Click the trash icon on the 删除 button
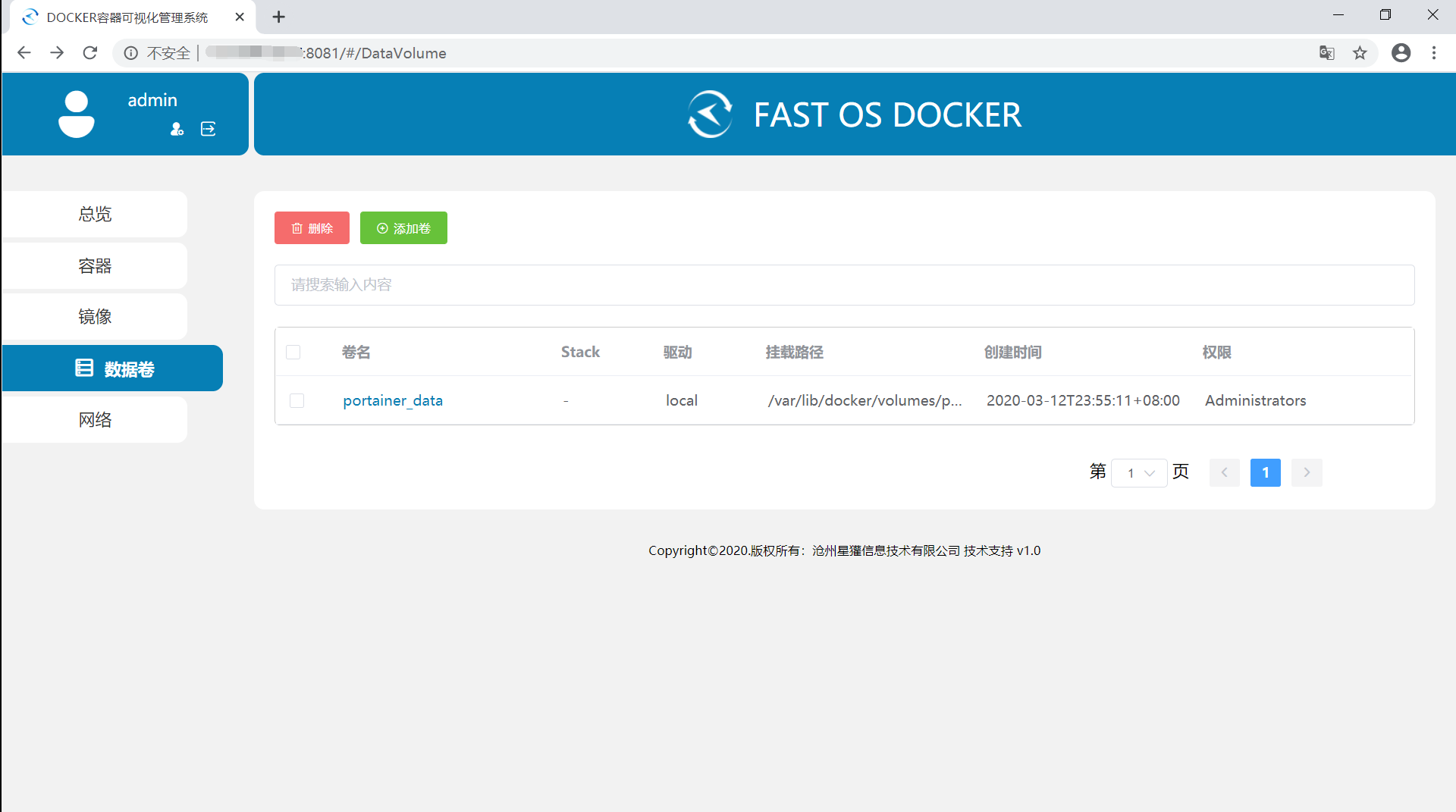1456x812 pixels. point(297,227)
